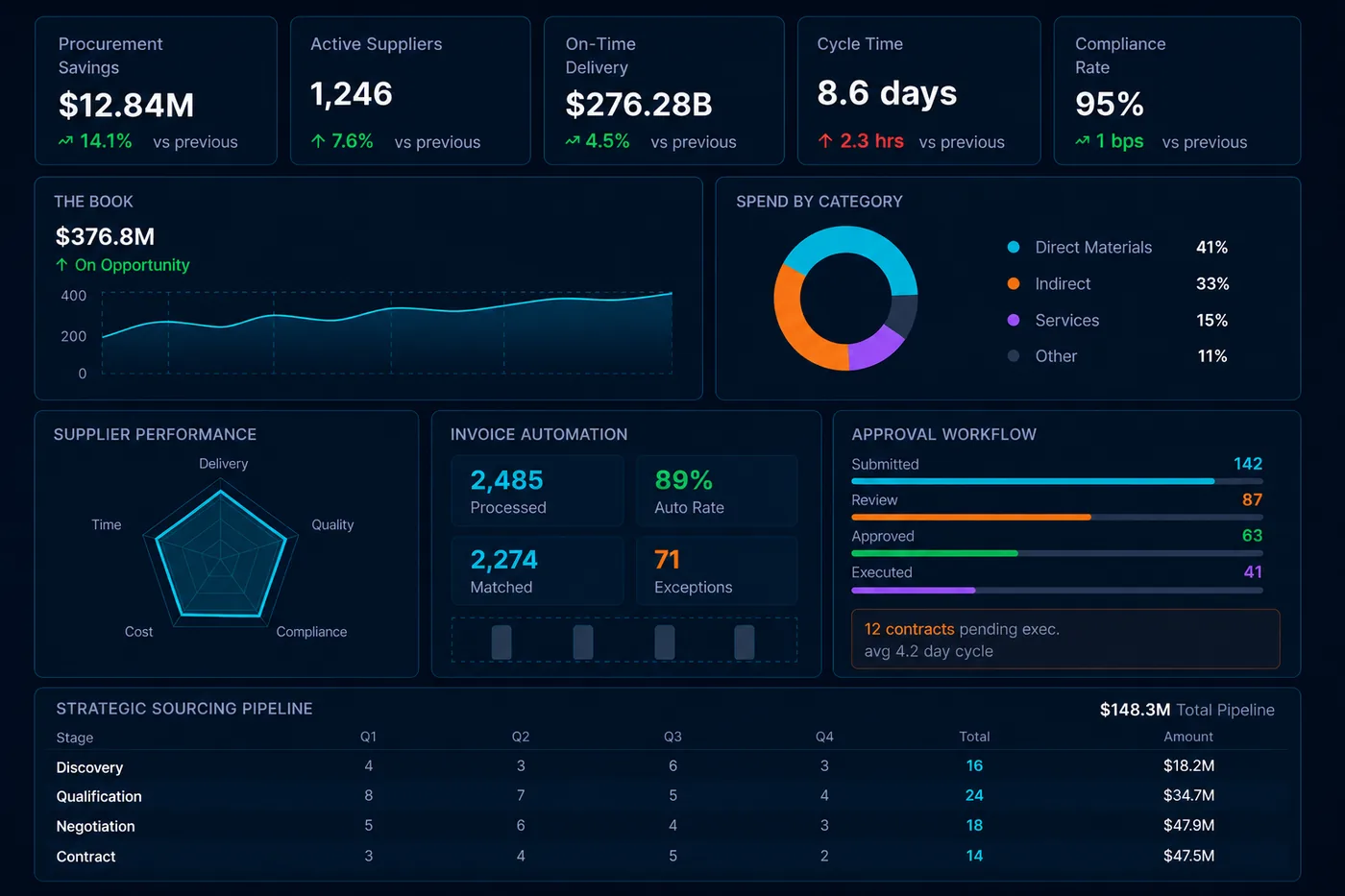Select the gray Other legend dot

point(1014,355)
